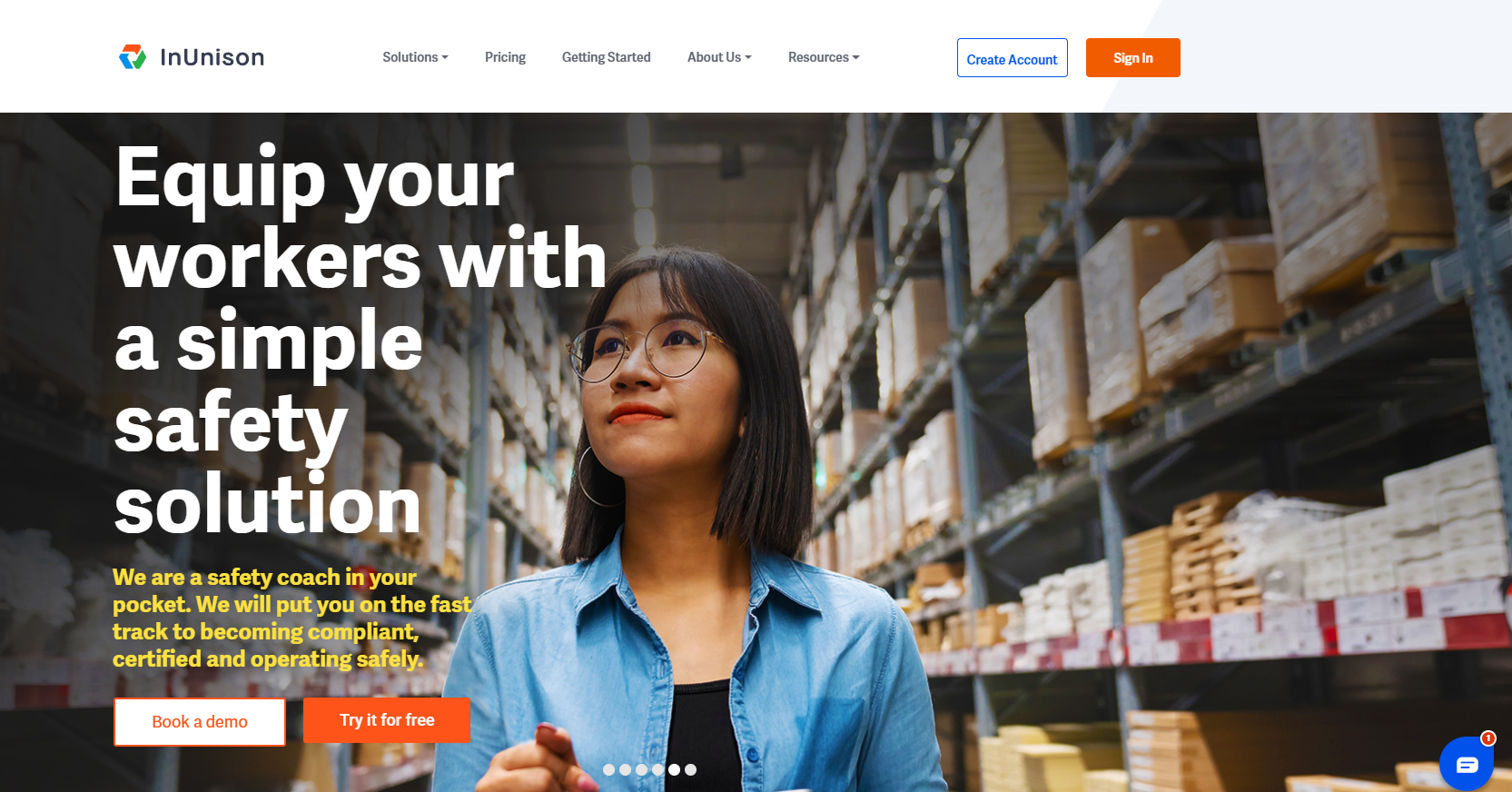Select the second carousel slide dot
This screenshot has height=792, width=1512.
click(x=625, y=769)
